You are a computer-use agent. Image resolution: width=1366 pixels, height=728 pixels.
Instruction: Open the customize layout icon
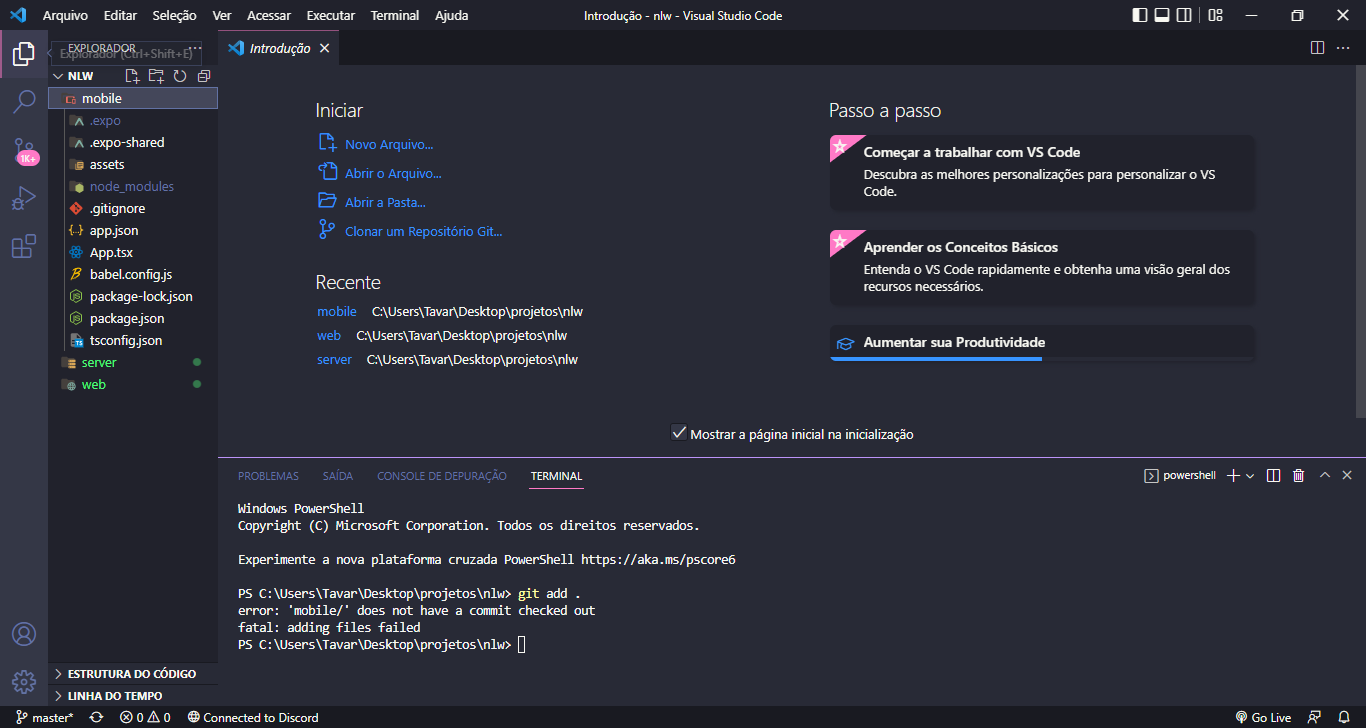[x=1215, y=15]
